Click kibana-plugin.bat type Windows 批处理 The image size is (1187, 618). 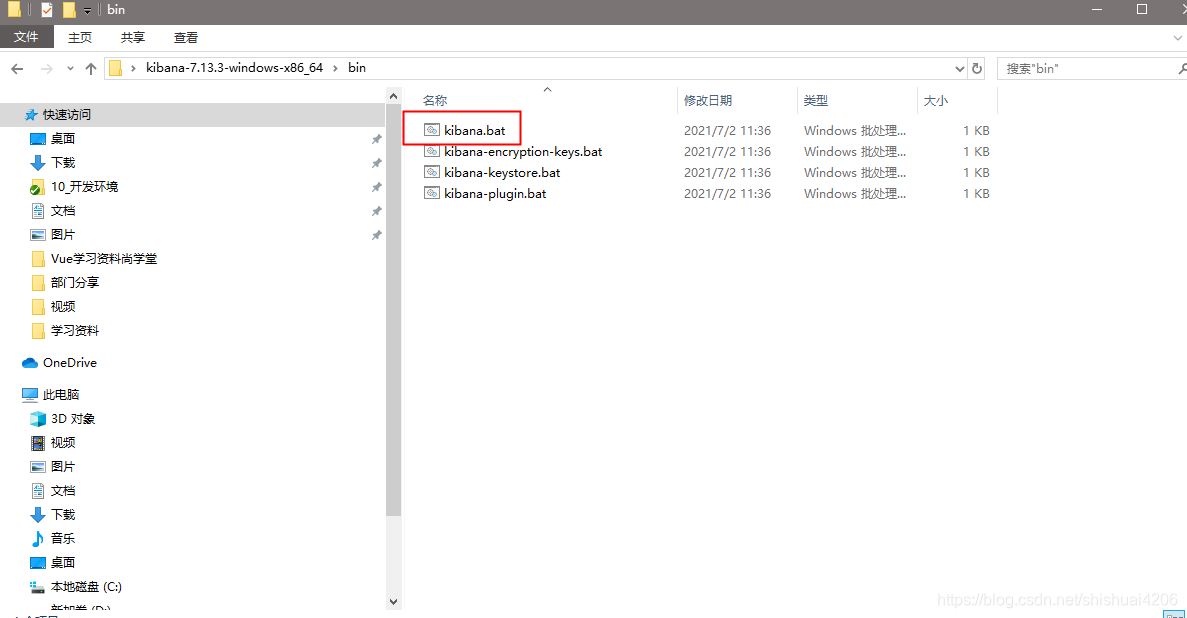point(855,194)
